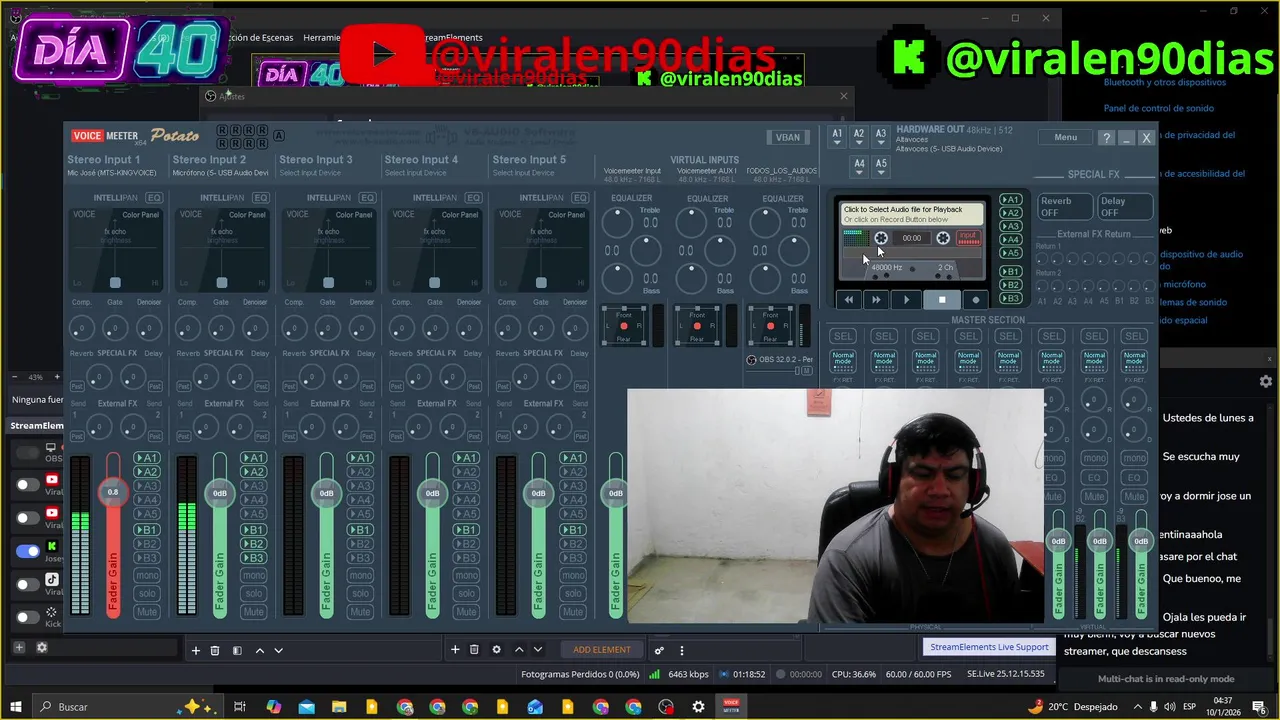Click the red cassette input indicator
The width and height of the screenshot is (1280, 720).
(968, 238)
